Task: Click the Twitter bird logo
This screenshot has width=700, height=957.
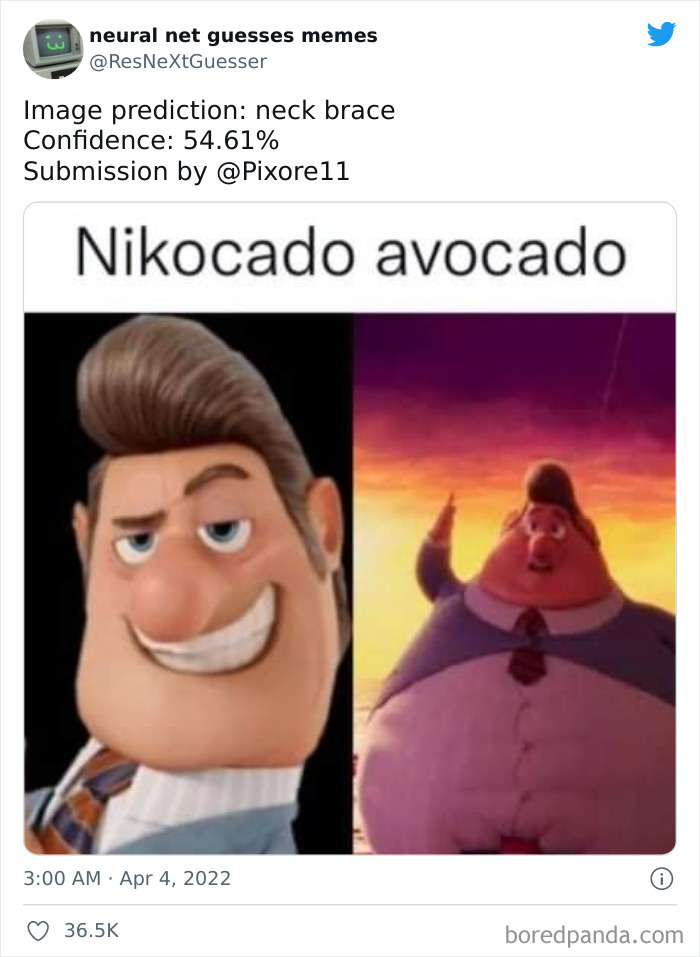Action: point(662,34)
